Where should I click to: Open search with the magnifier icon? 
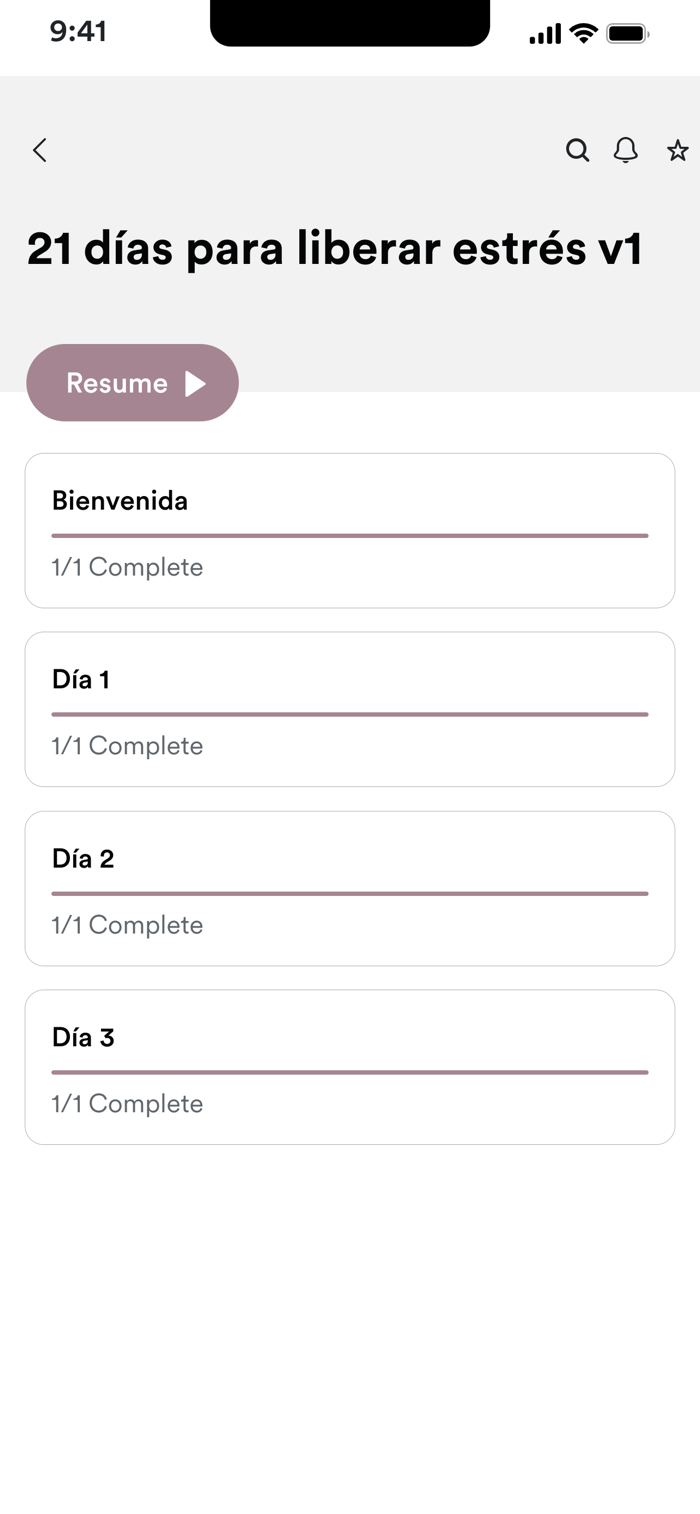[577, 151]
